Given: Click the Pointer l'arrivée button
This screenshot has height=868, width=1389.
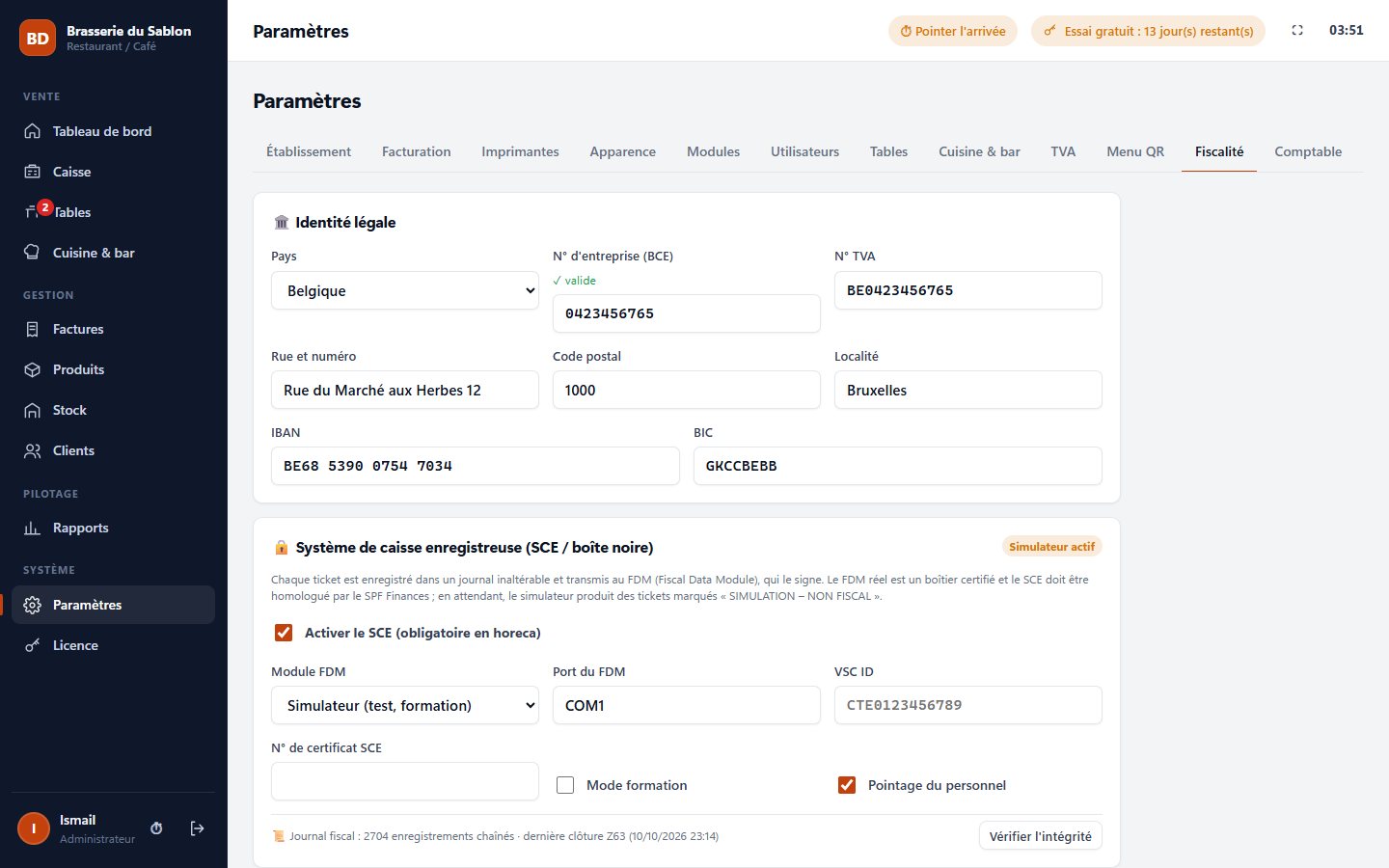Looking at the screenshot, I should (953, 31).
